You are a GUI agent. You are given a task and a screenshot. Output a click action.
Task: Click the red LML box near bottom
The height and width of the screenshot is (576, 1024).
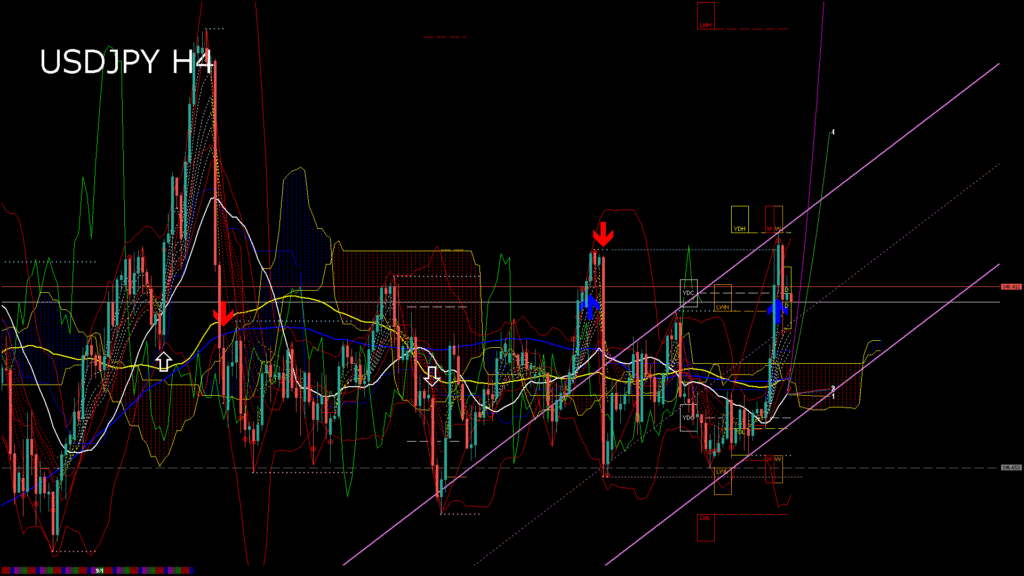[705, 526]
